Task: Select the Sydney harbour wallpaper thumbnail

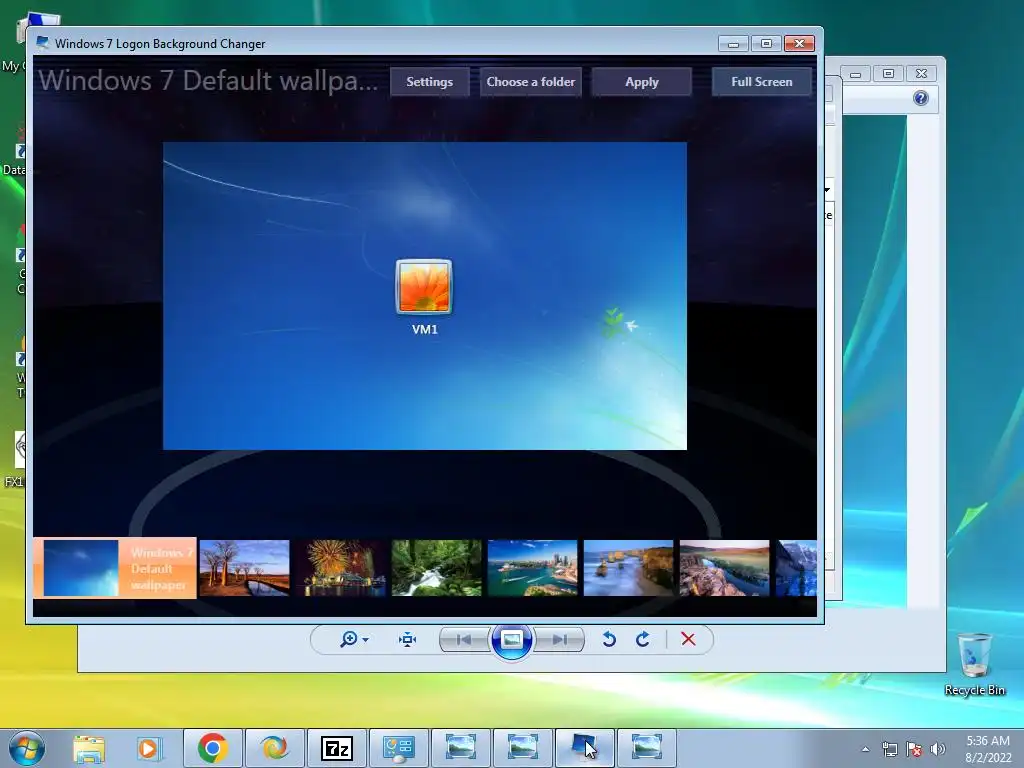Action: (532, 568)
